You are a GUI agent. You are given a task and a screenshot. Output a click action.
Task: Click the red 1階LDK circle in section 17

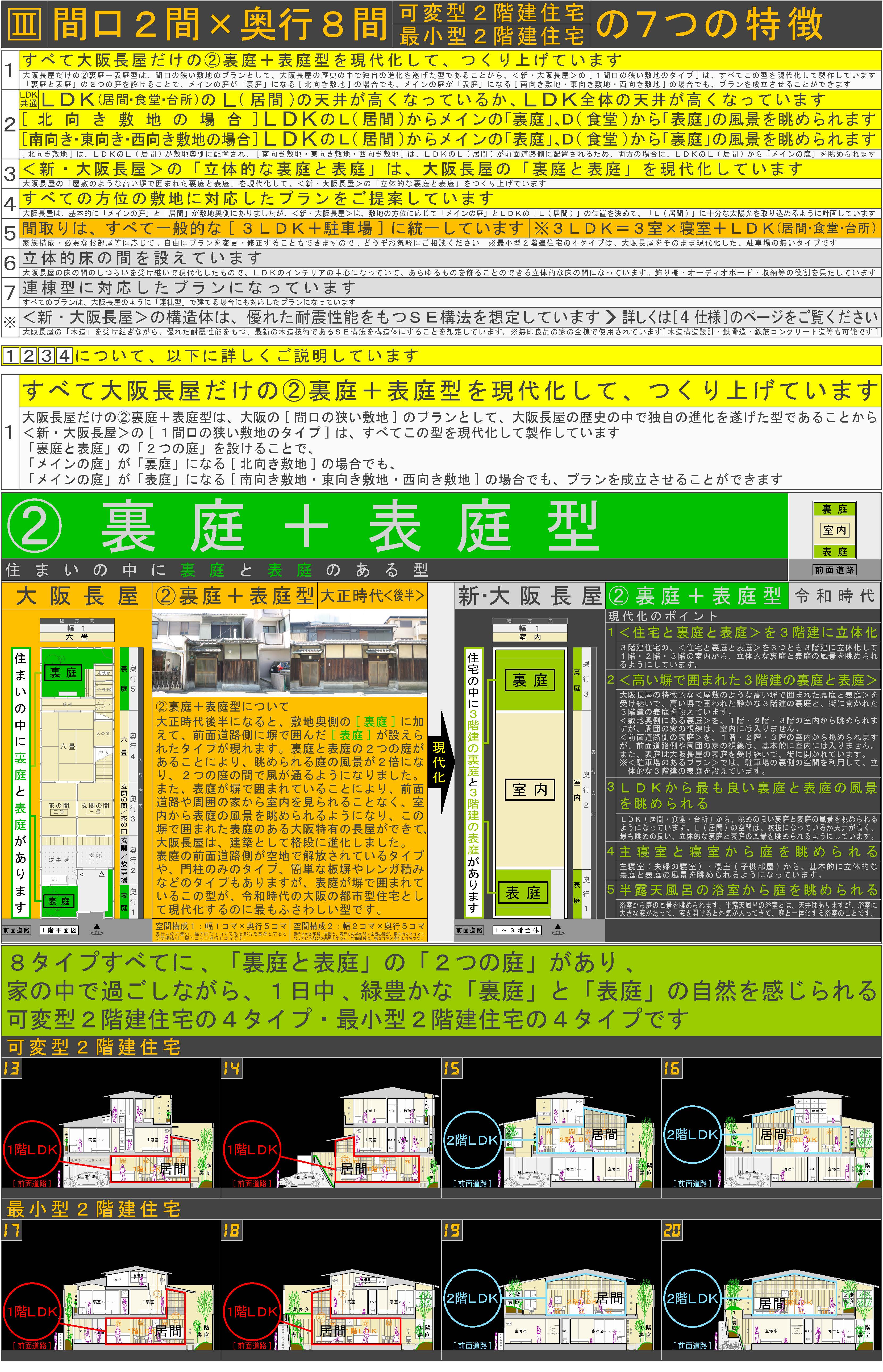pos(32,1312)
